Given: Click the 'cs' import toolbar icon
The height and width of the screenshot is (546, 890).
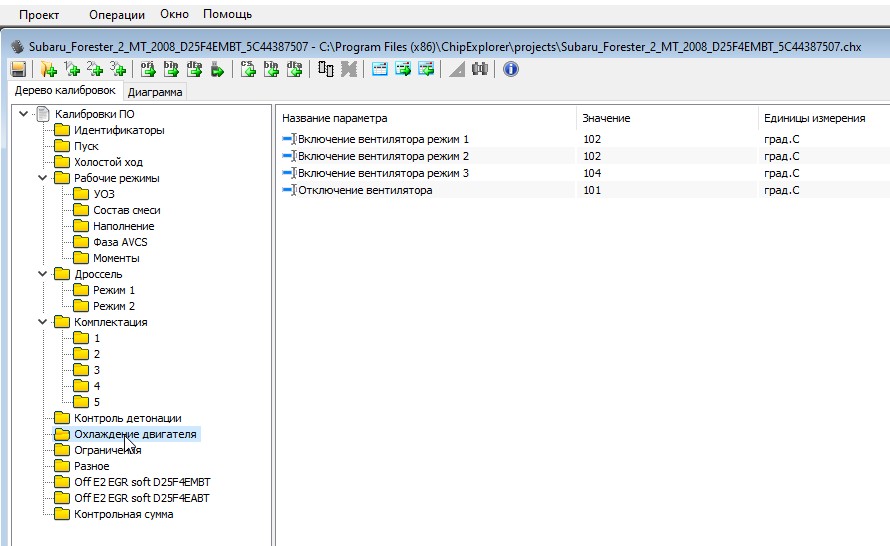Looking at the screenshot, I should point(249,69).
